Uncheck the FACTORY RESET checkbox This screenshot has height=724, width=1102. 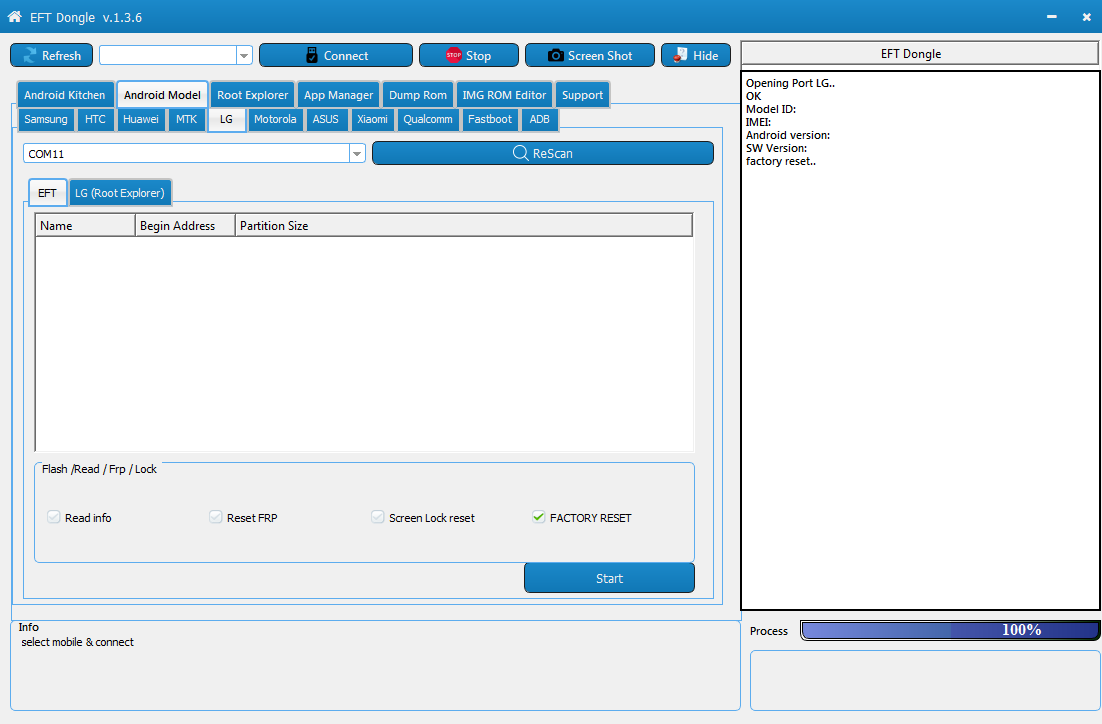click(x=539, y=517)
